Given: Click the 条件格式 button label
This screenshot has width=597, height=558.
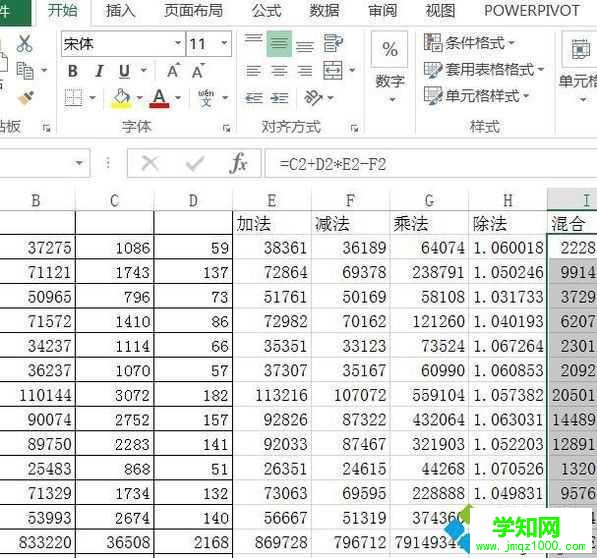Looking at the screenshot, I should 475,43.
